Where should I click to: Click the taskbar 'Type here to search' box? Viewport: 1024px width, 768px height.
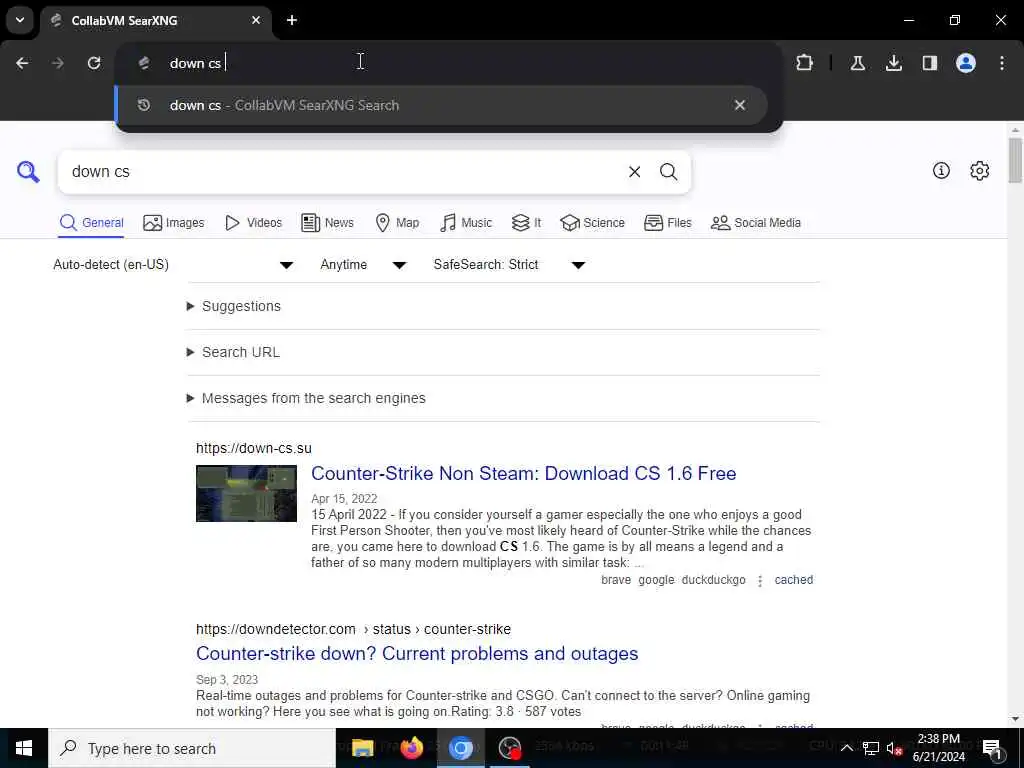coord(192,748)
